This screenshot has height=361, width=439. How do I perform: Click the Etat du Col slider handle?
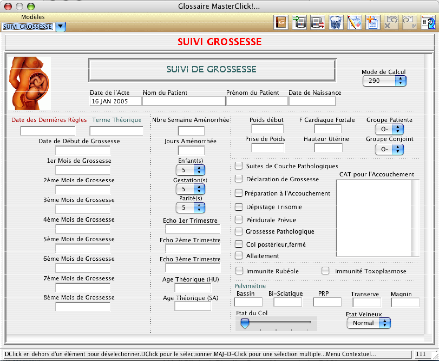245,323
